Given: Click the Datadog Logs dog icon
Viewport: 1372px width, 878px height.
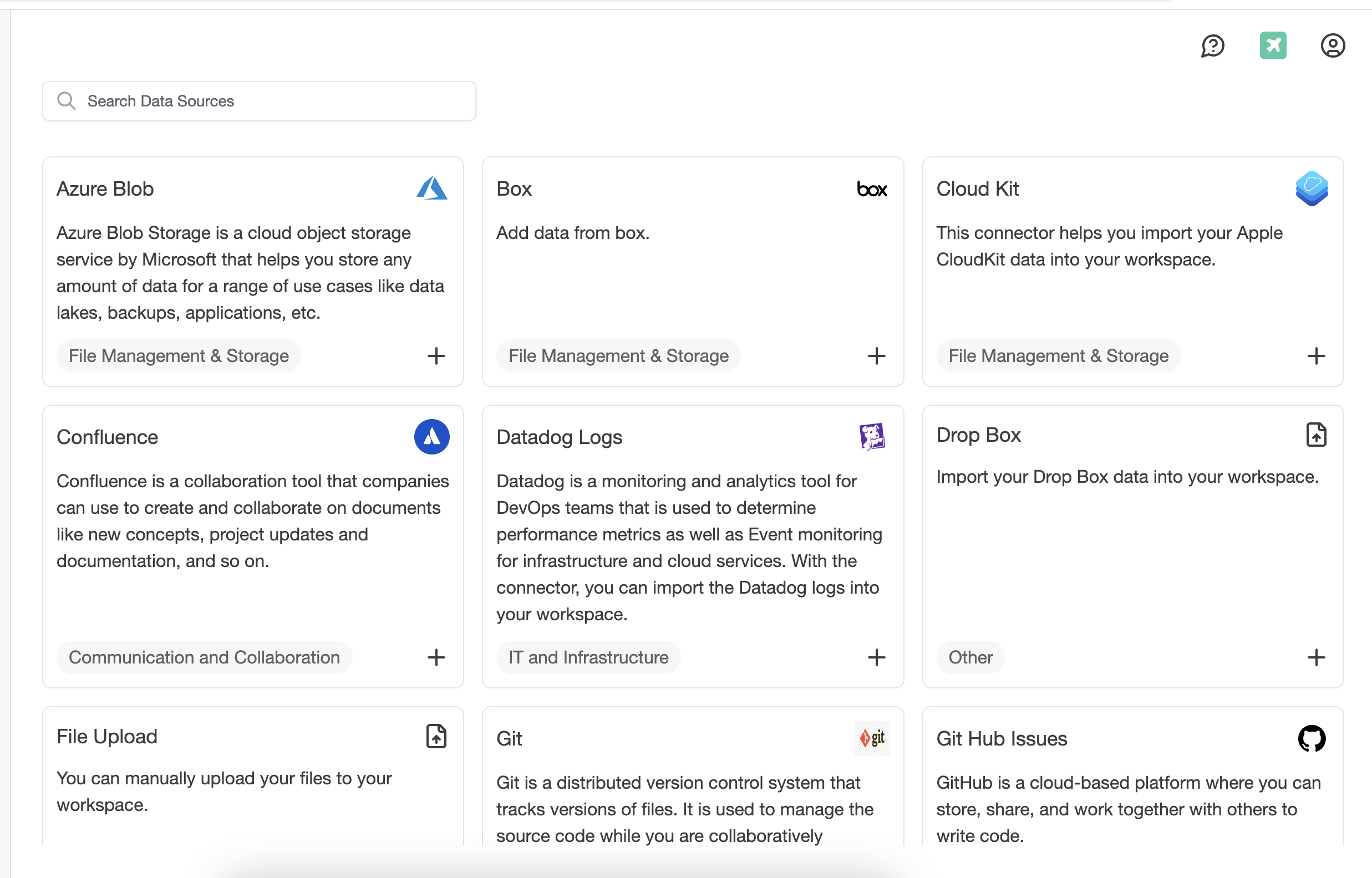Looking at the screenshot, I should point(872,437).
